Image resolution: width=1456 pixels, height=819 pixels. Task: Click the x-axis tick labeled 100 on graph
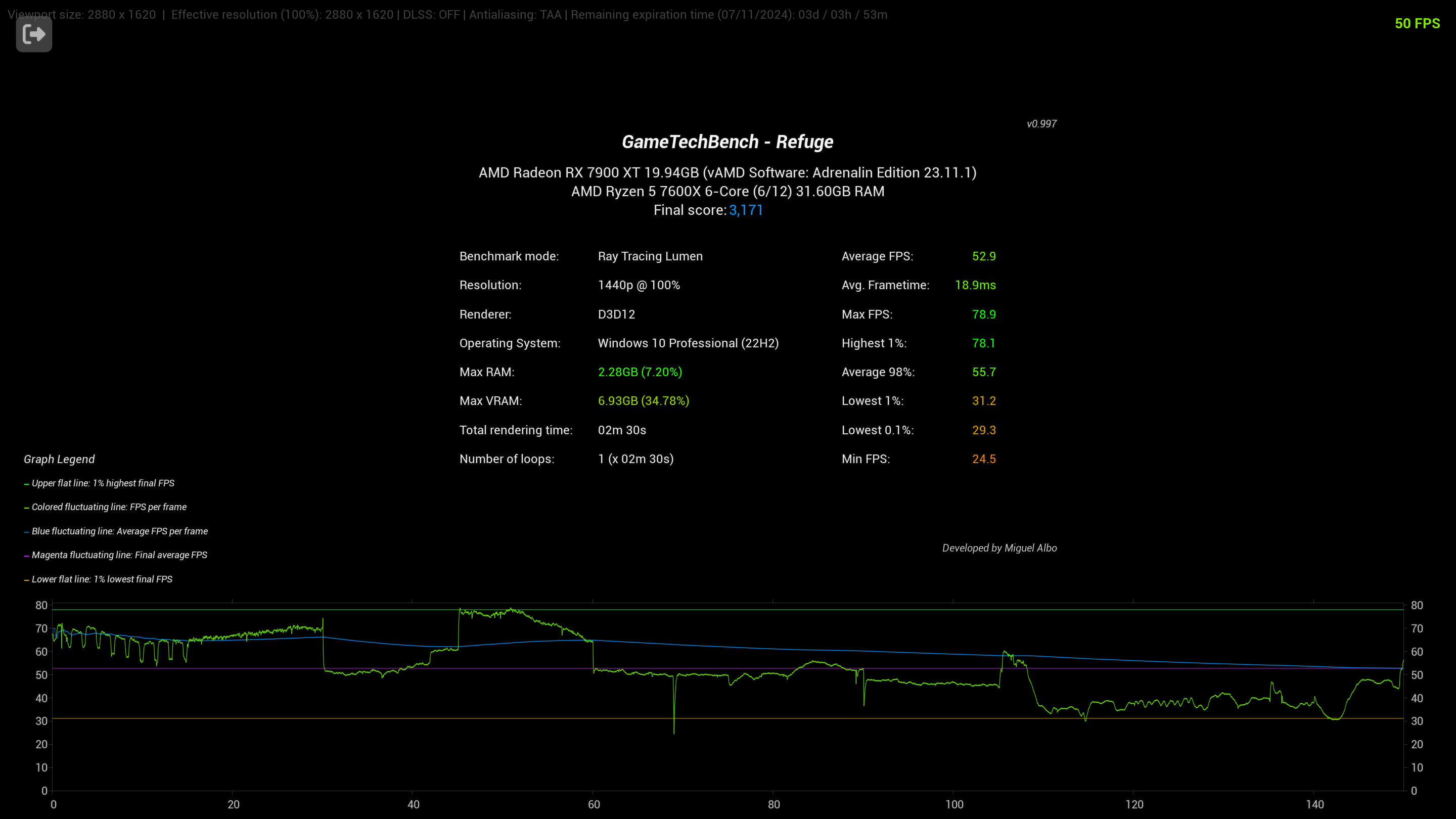coord(954,805)
